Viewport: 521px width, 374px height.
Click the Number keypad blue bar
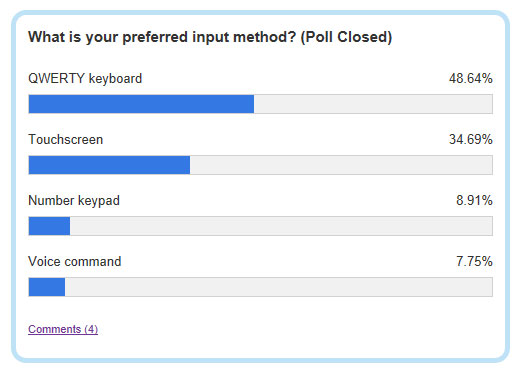(49, 226)
